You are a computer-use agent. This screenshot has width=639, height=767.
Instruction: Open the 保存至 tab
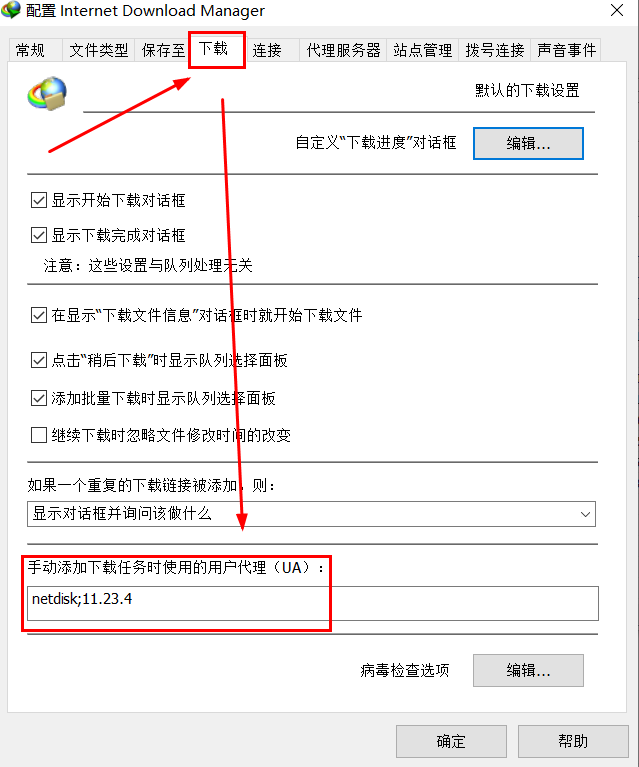[x=162, y=50]
